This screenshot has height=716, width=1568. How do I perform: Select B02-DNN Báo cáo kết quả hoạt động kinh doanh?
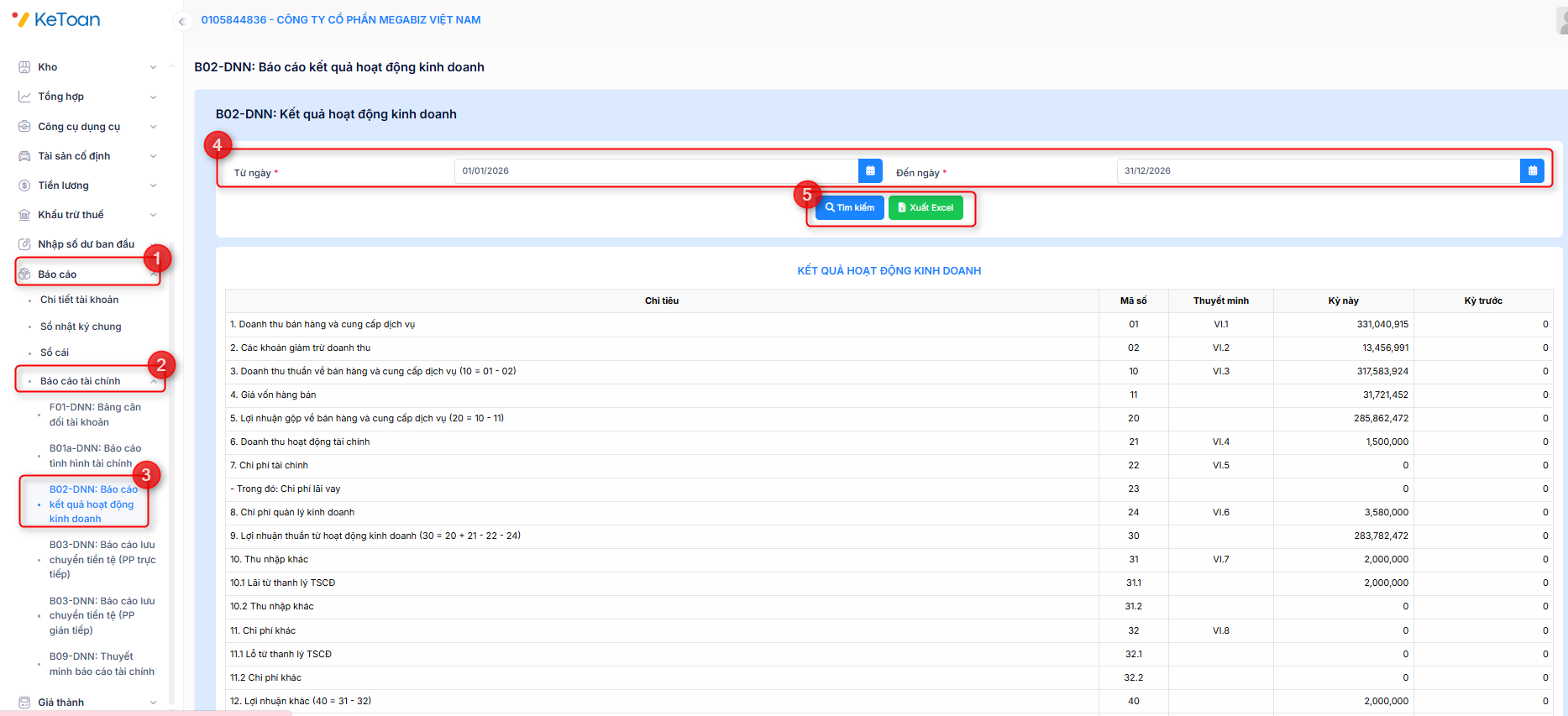(x=93, y=504)
